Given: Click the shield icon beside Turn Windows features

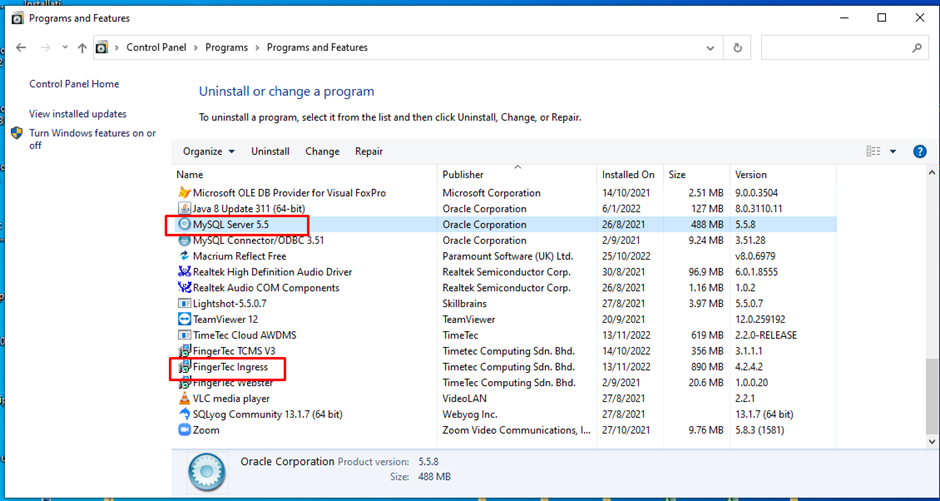Looking at the screenshot, I should (x=17, y=133).
